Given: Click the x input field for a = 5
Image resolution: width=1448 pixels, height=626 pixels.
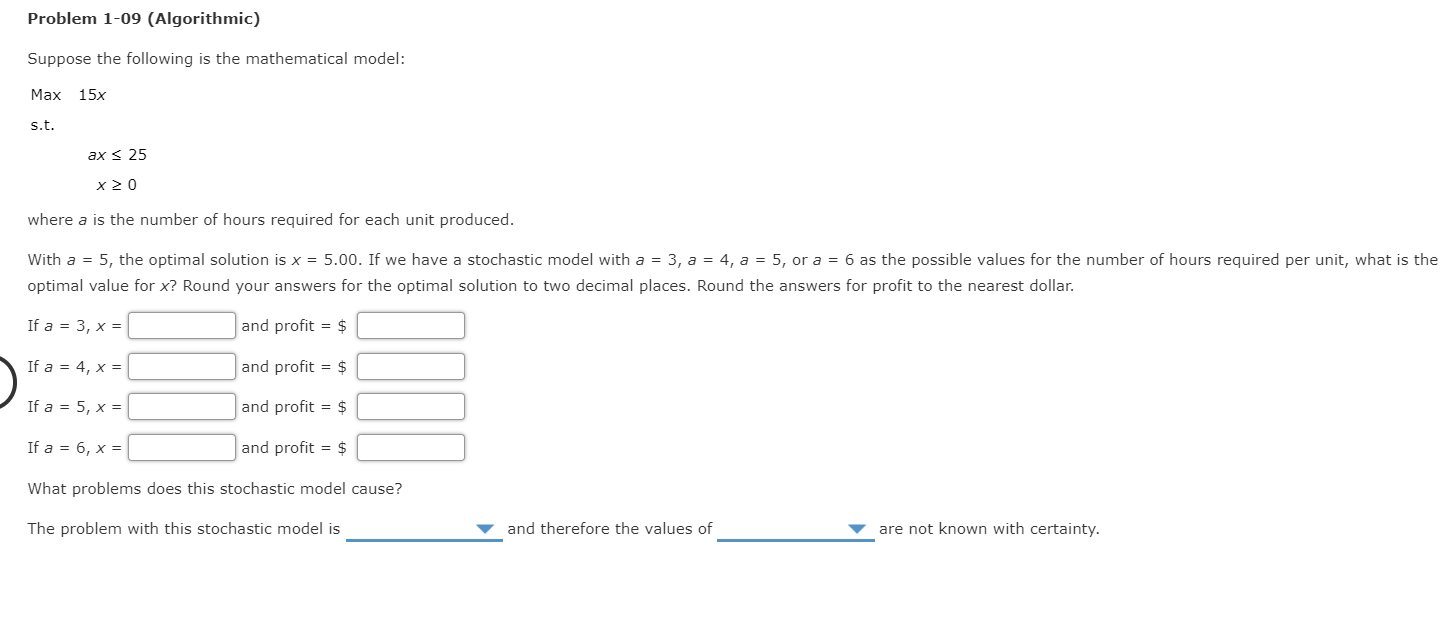Looking at the screenshot, I should pyautogui.click(x=180, y=406).
